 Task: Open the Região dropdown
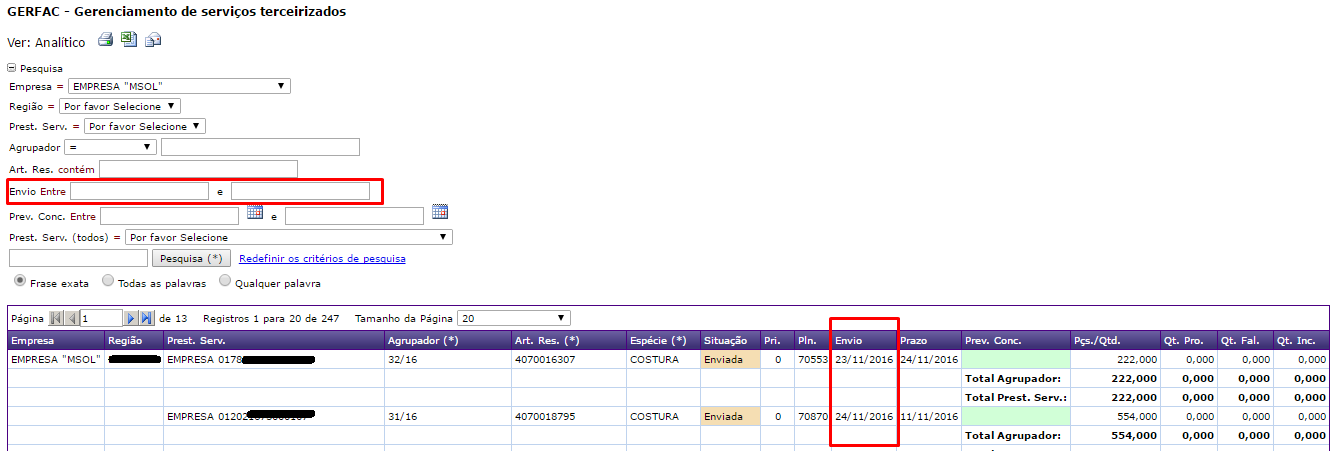click(x=120, y=106)
